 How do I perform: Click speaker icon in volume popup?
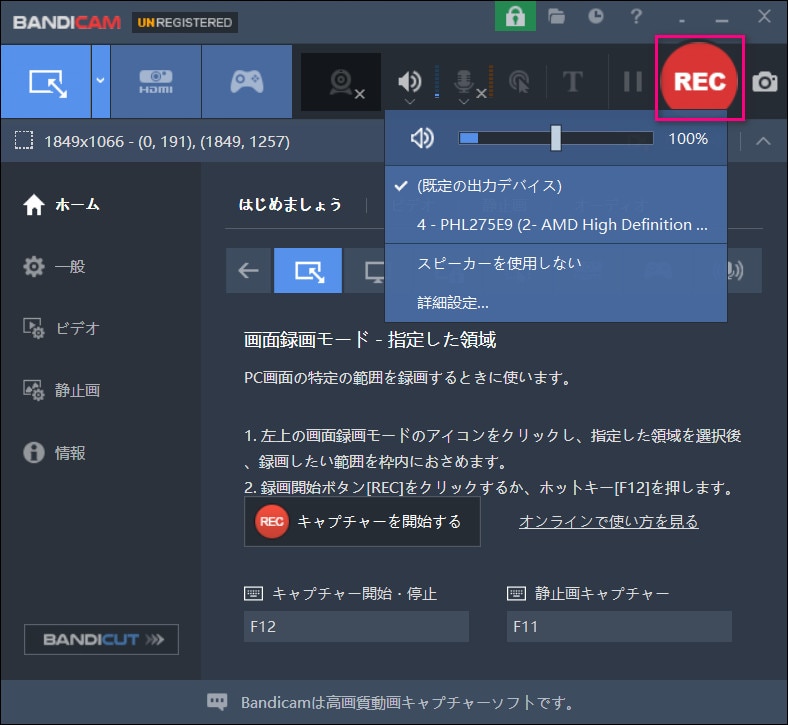(422, 138)
